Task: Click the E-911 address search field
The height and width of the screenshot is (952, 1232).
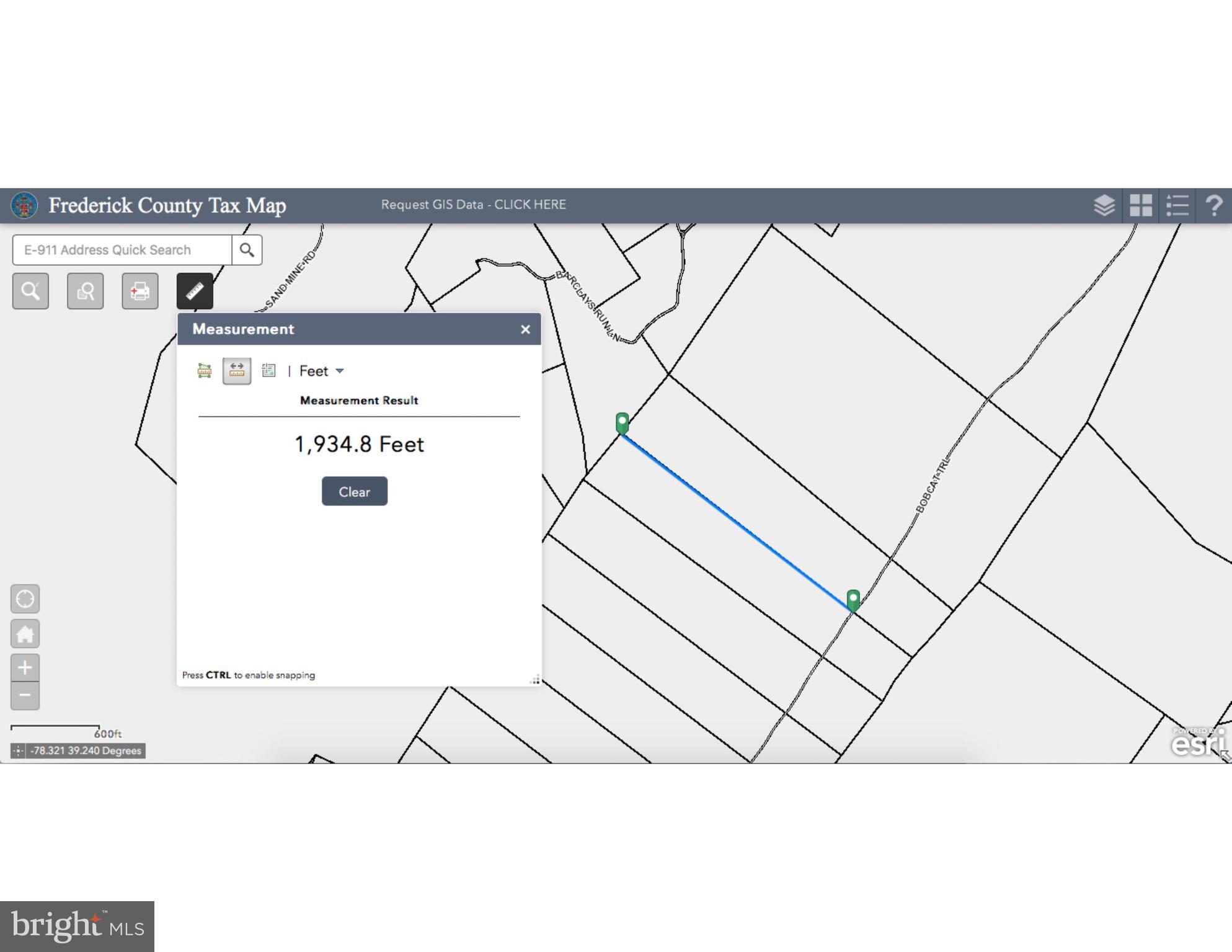Action: (122, 250)
